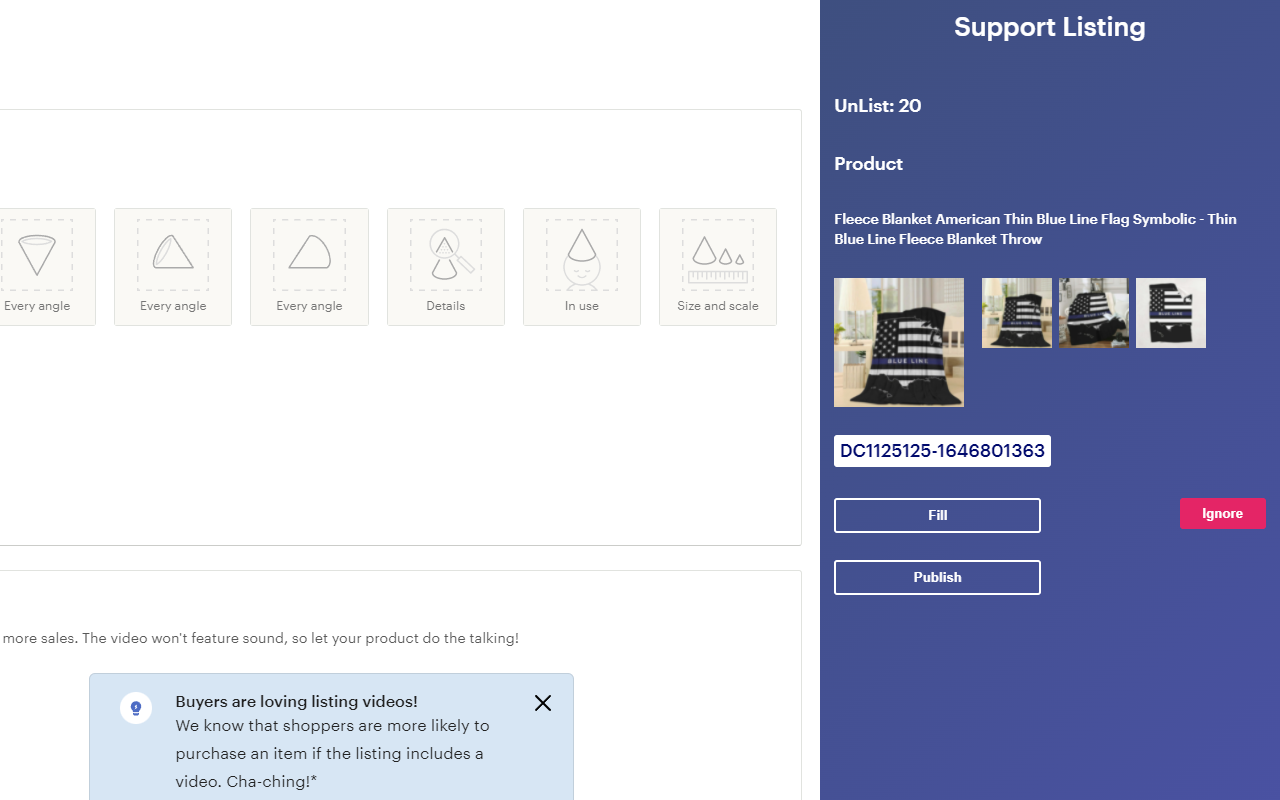Click the DC1125125-1646801363 SKU field

(x=942, y=451)
